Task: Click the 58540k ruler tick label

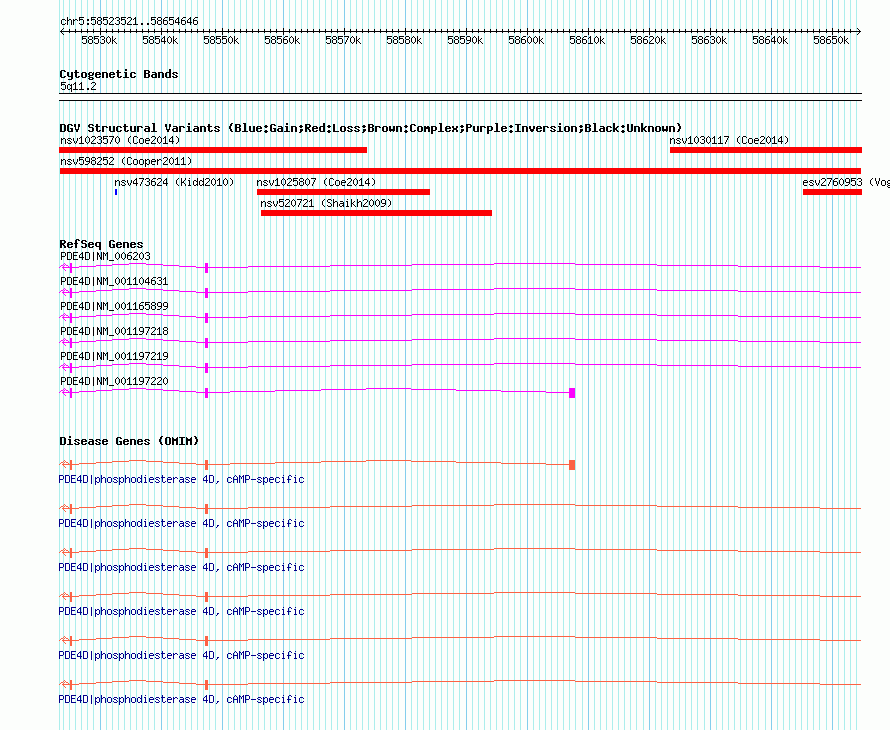Action: pyautogui.click(x=160, y=40)
